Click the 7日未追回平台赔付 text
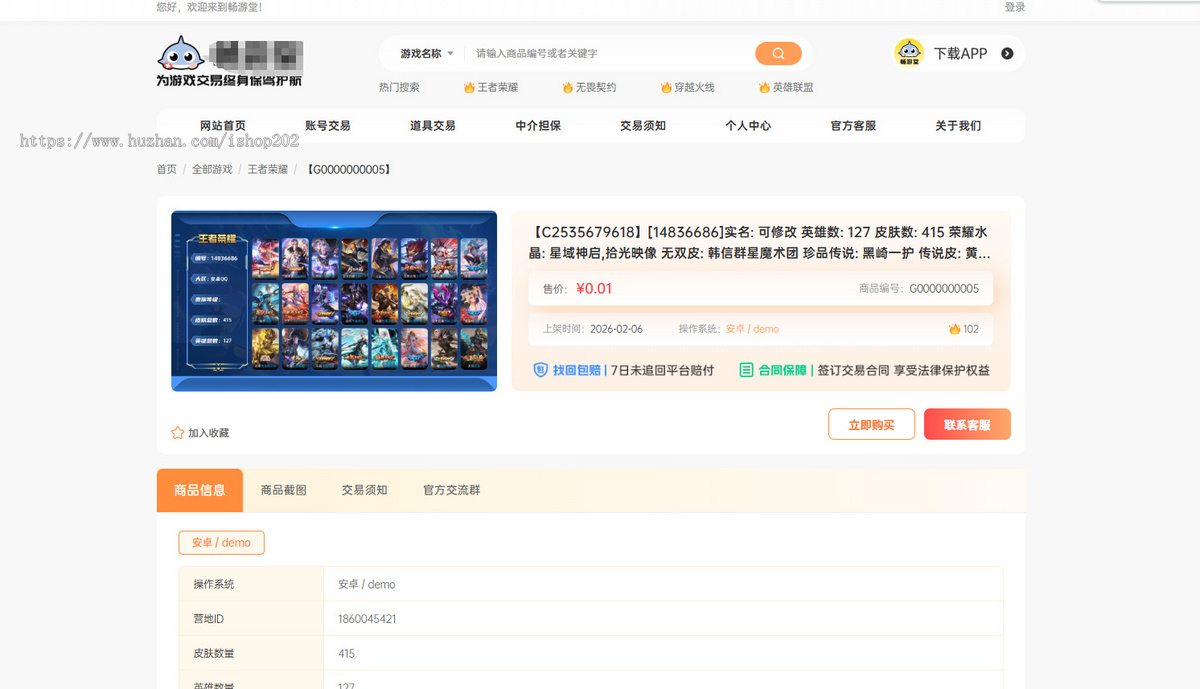This screenshot has width=1200, height=689. click(x=662, y=370)
